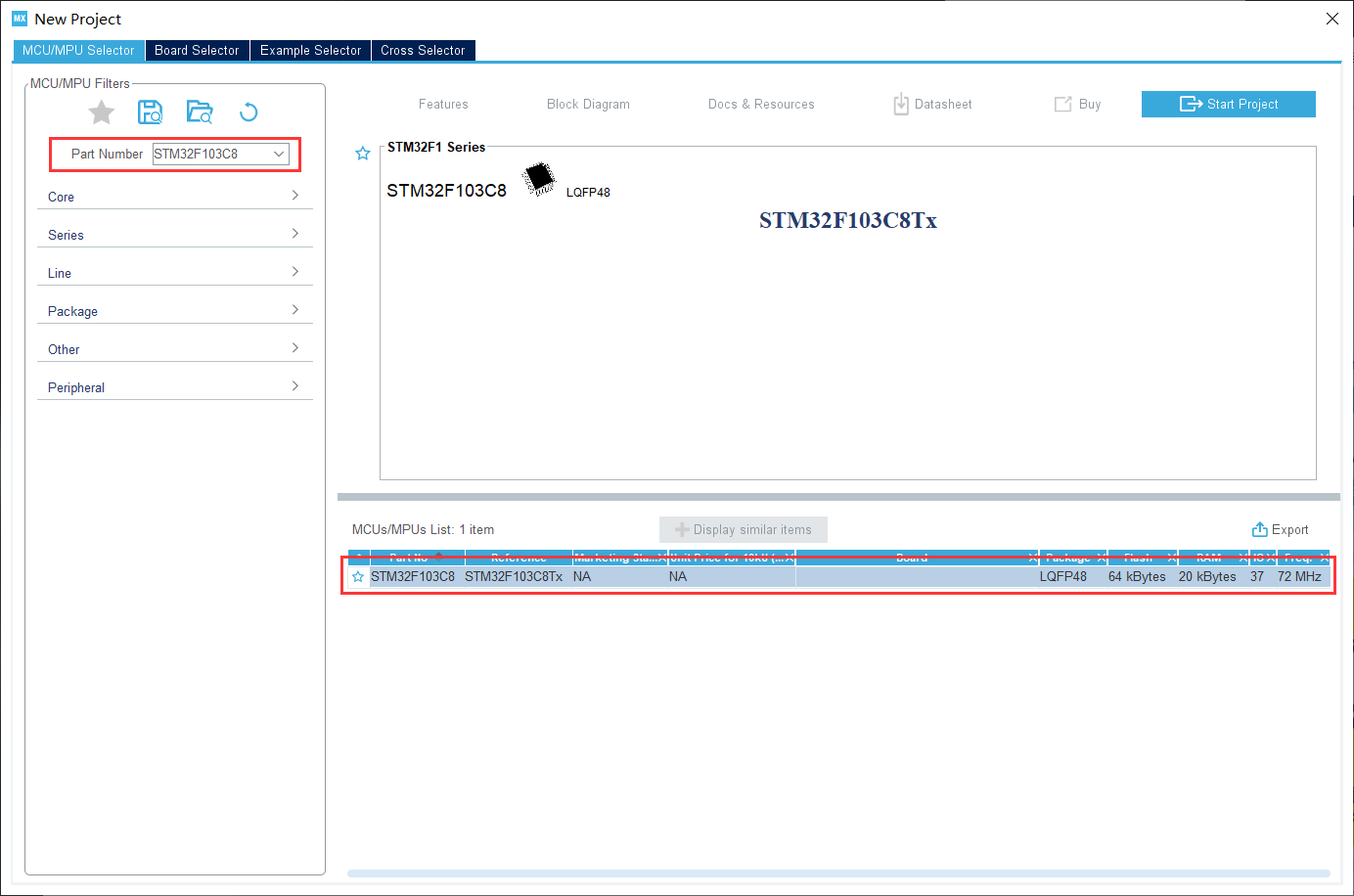Open the Docs & Resources tab

pos(761,105)
